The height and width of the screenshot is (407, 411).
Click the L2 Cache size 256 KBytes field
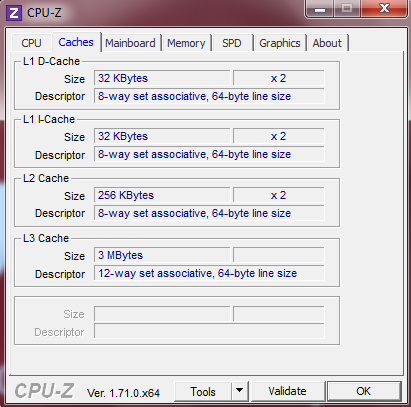162,195
